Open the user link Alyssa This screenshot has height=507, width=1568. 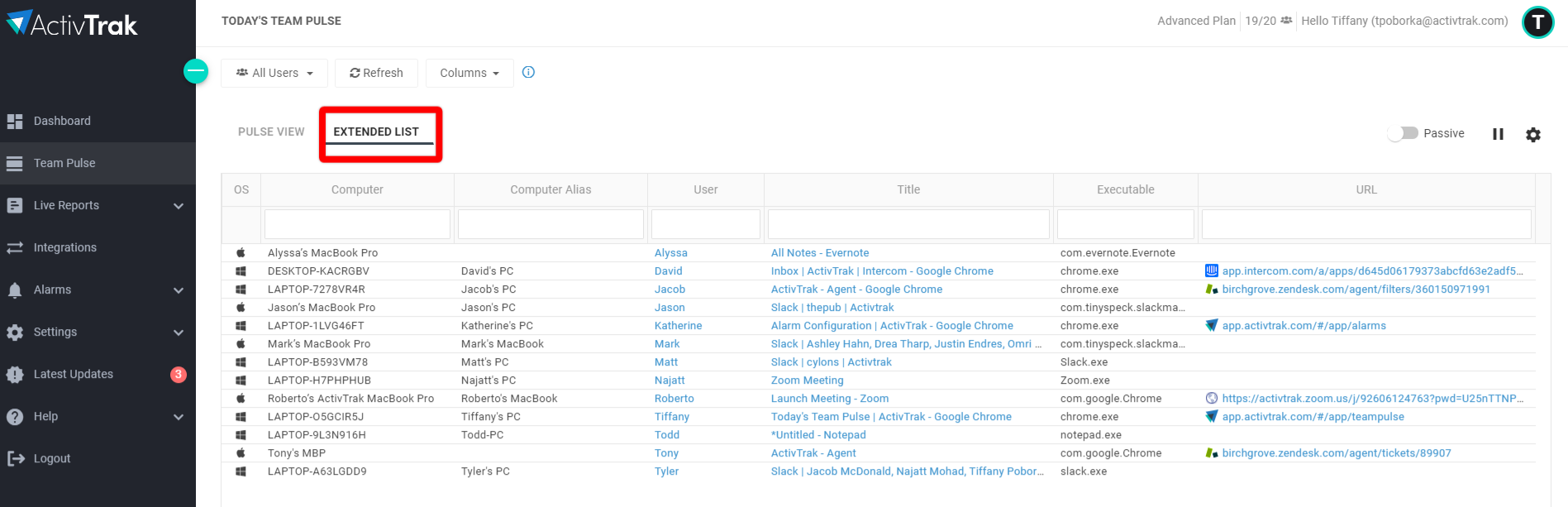670,253
